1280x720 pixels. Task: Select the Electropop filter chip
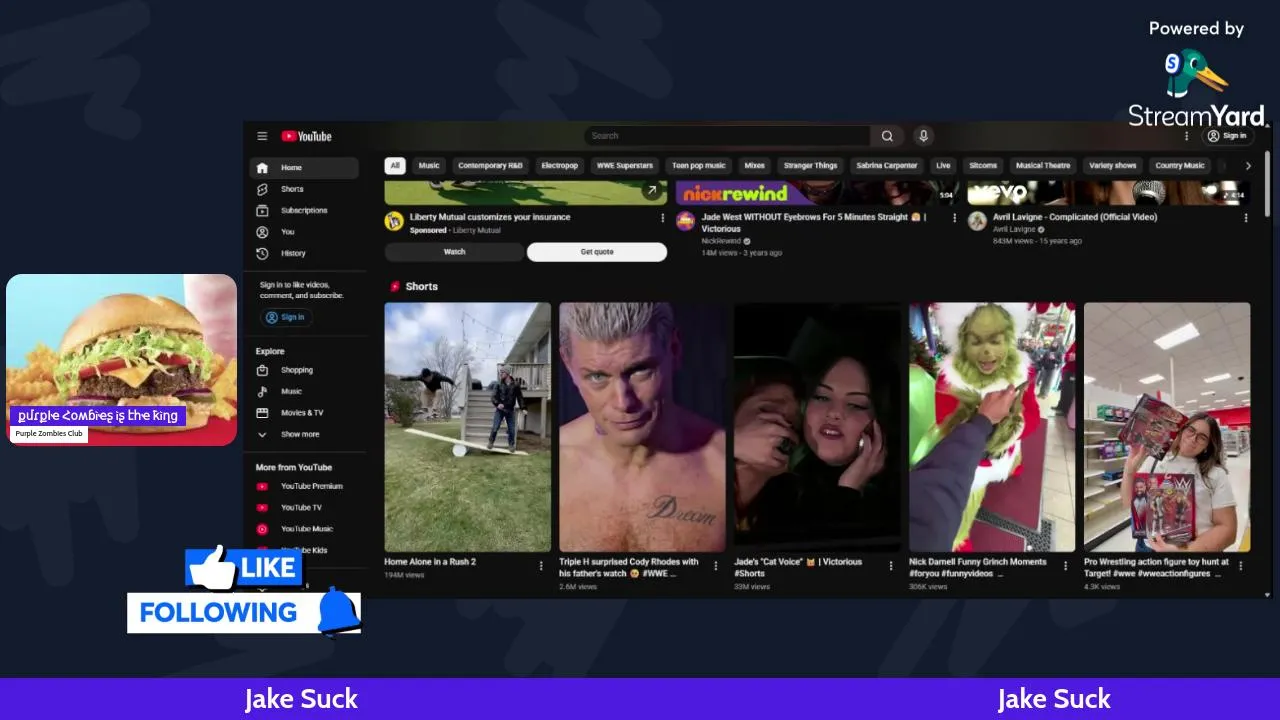(x=560, y=166)
